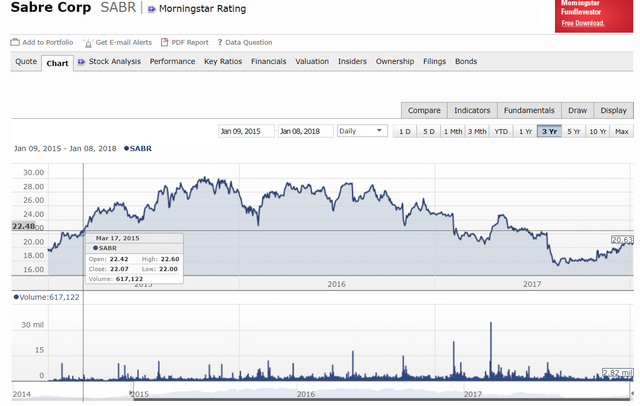
Task: Select the YTD time range
Action: pyautogui.click(x=501, y=131)
